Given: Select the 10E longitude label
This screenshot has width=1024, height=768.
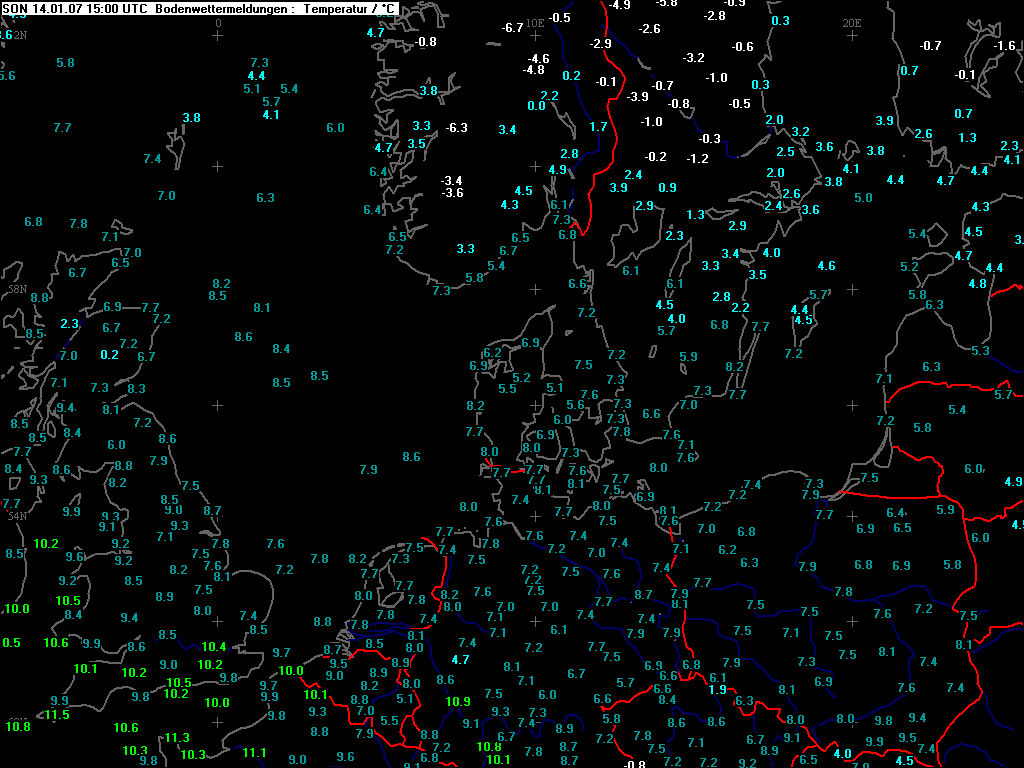Looking at the screenshot, I should [535, 22].
